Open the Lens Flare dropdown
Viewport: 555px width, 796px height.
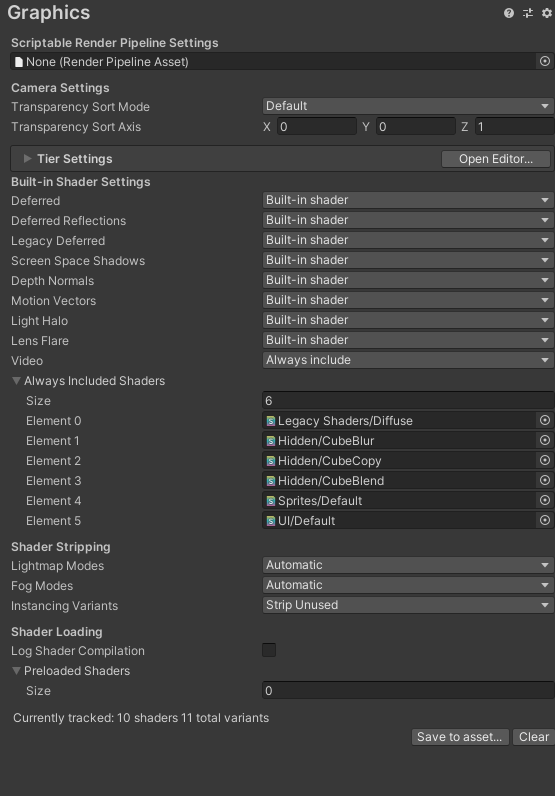tap(408, 340)
